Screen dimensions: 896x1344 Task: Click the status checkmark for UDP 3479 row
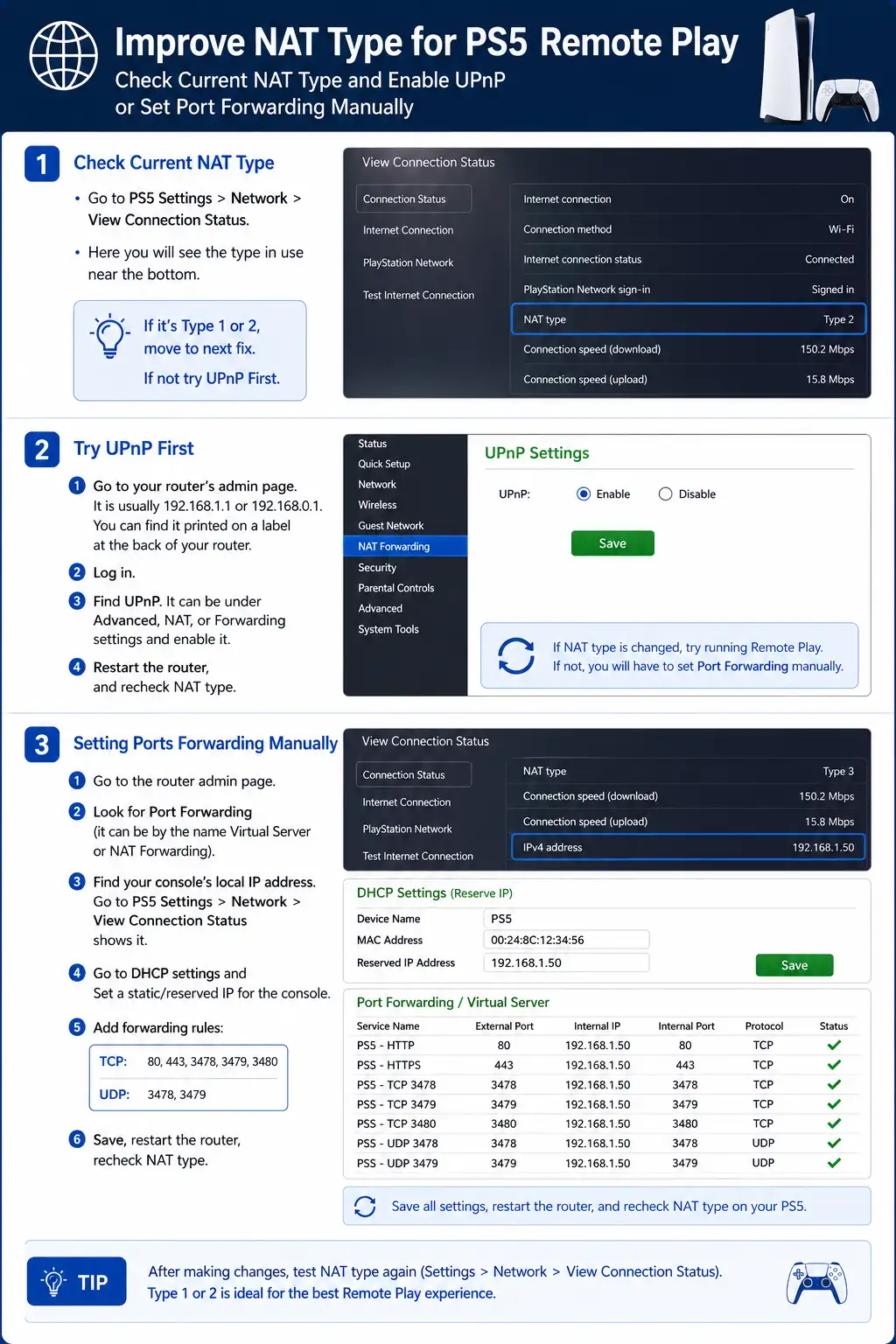tap(834, 1163)
